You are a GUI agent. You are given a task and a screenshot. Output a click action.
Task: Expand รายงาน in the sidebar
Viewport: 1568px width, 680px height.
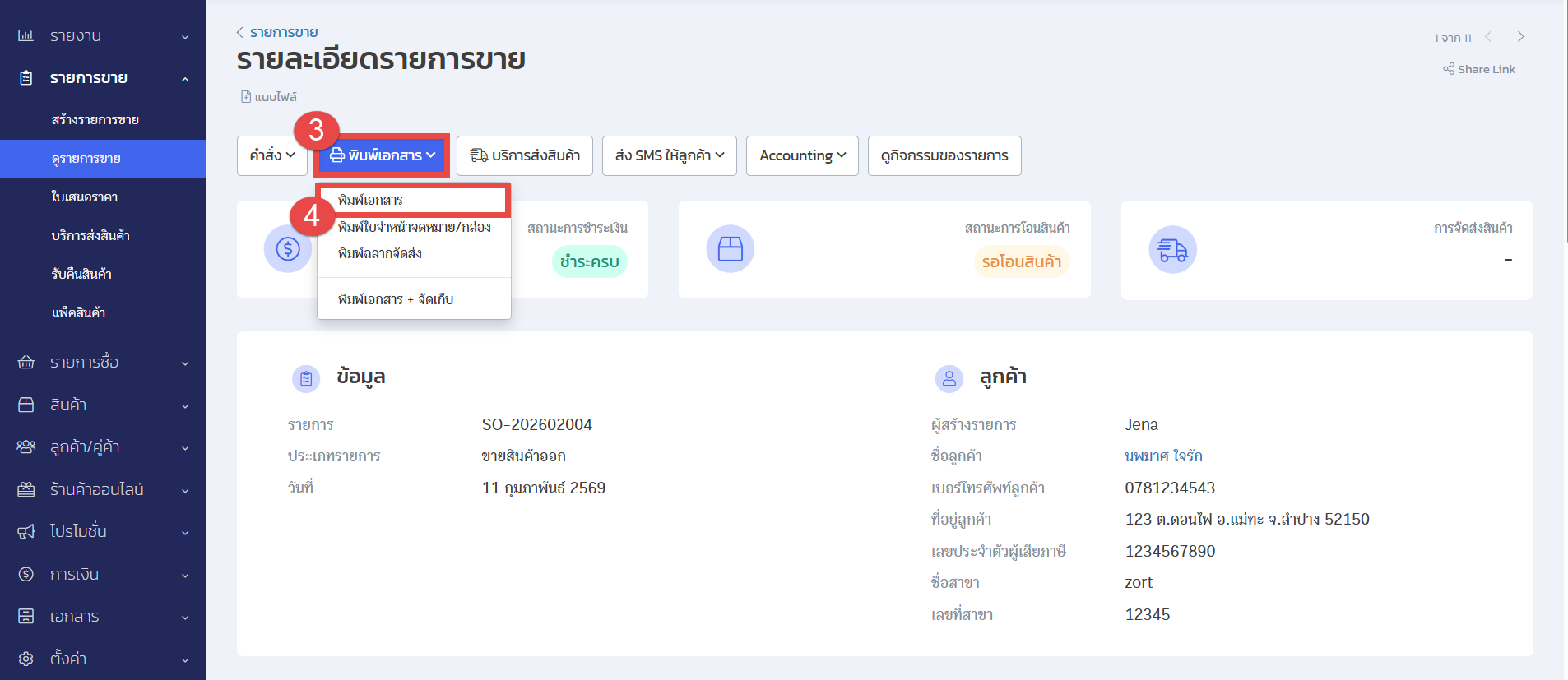[x=103, y=36]
